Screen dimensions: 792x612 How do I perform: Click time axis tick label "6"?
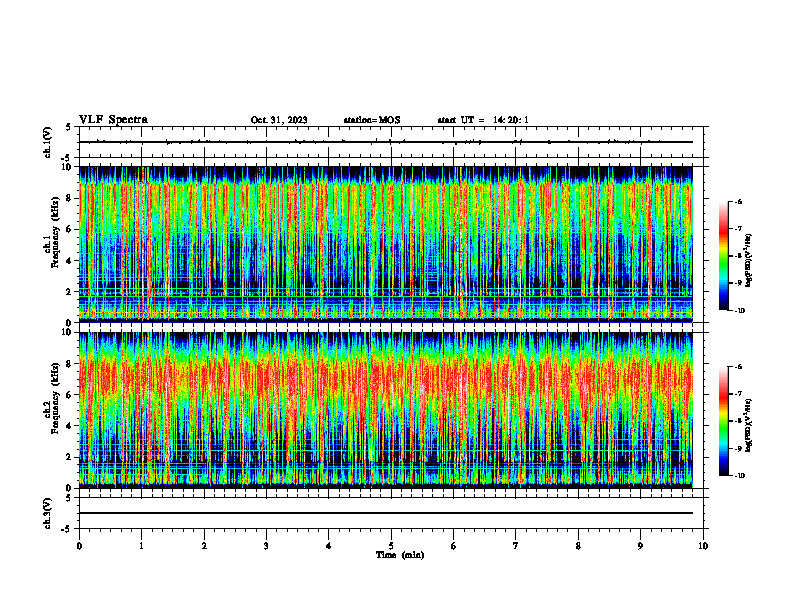[454, 546]
